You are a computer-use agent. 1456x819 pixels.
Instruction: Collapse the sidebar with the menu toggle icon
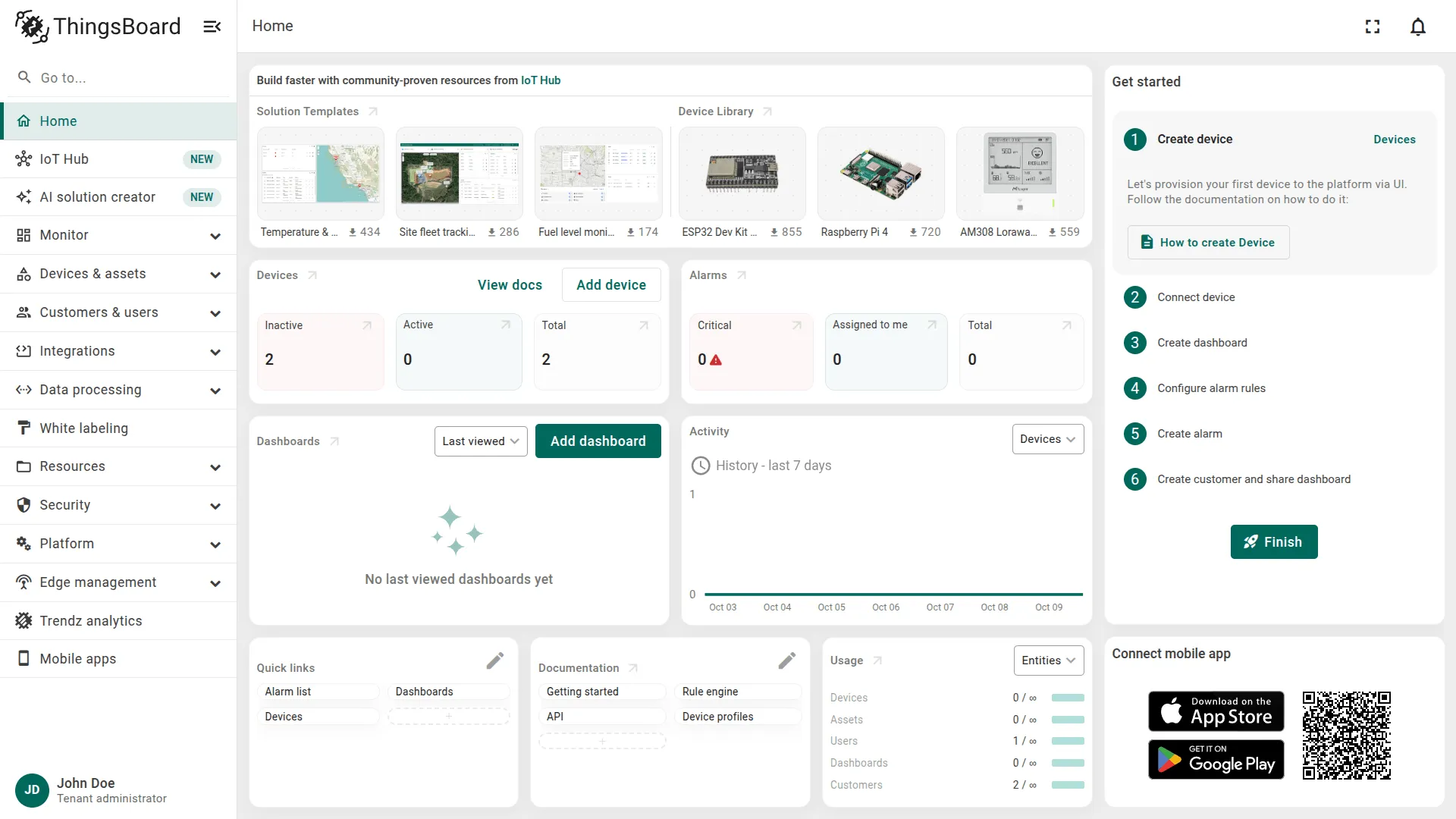(x=212, y=27)
